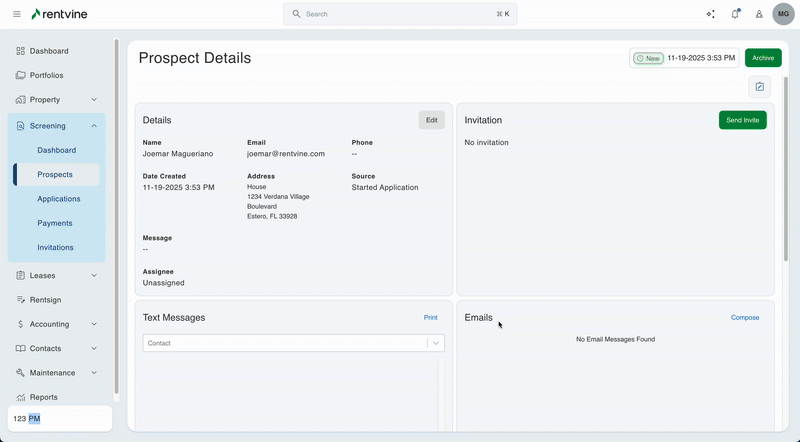800x442 pixels.
Task: Select Applications under Screening
Action: click(x=59, y=199)
